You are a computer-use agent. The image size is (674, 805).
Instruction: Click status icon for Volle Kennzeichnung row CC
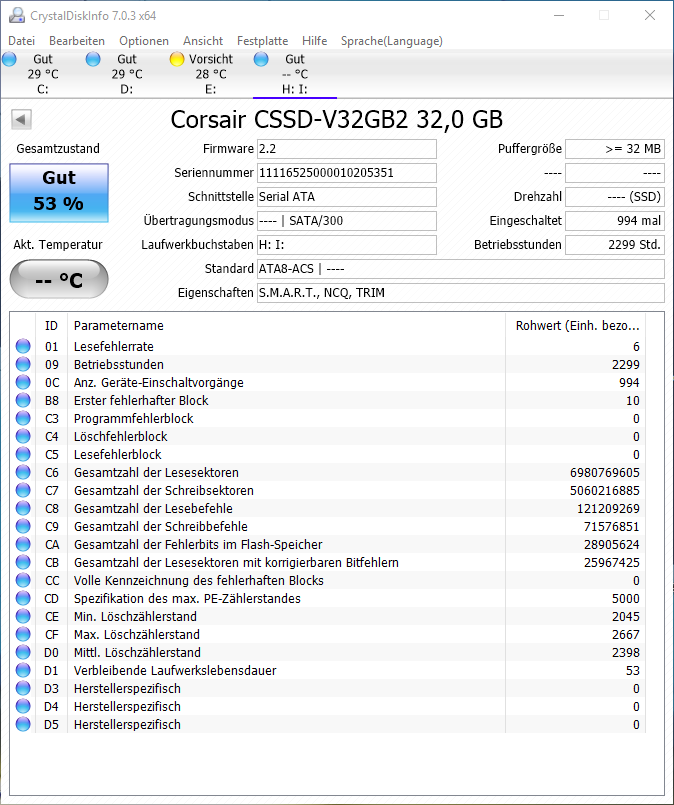[23, 580]
